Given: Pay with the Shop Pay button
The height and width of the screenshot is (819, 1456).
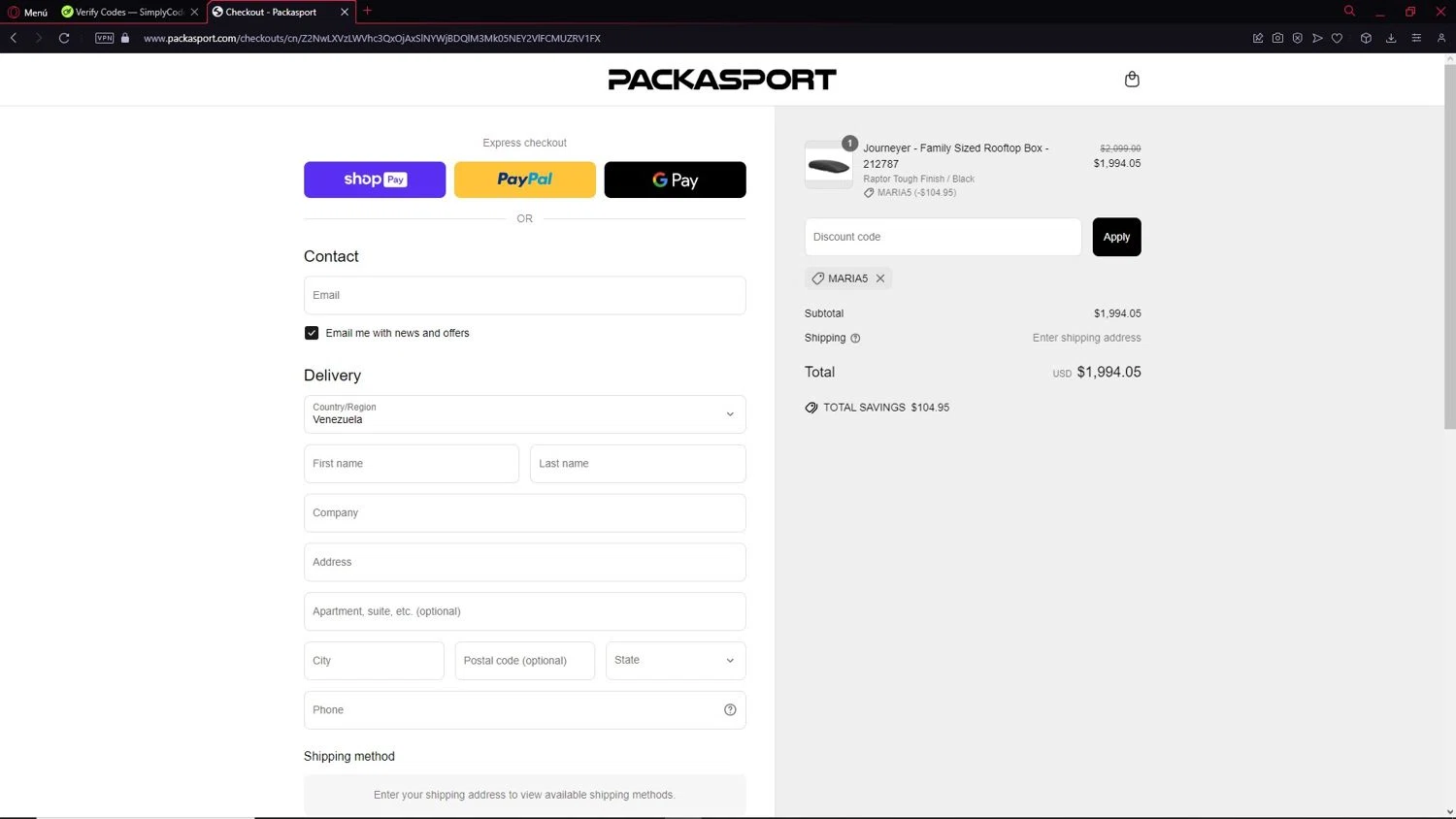Looking at the screenshot, I should coord(375,180).
